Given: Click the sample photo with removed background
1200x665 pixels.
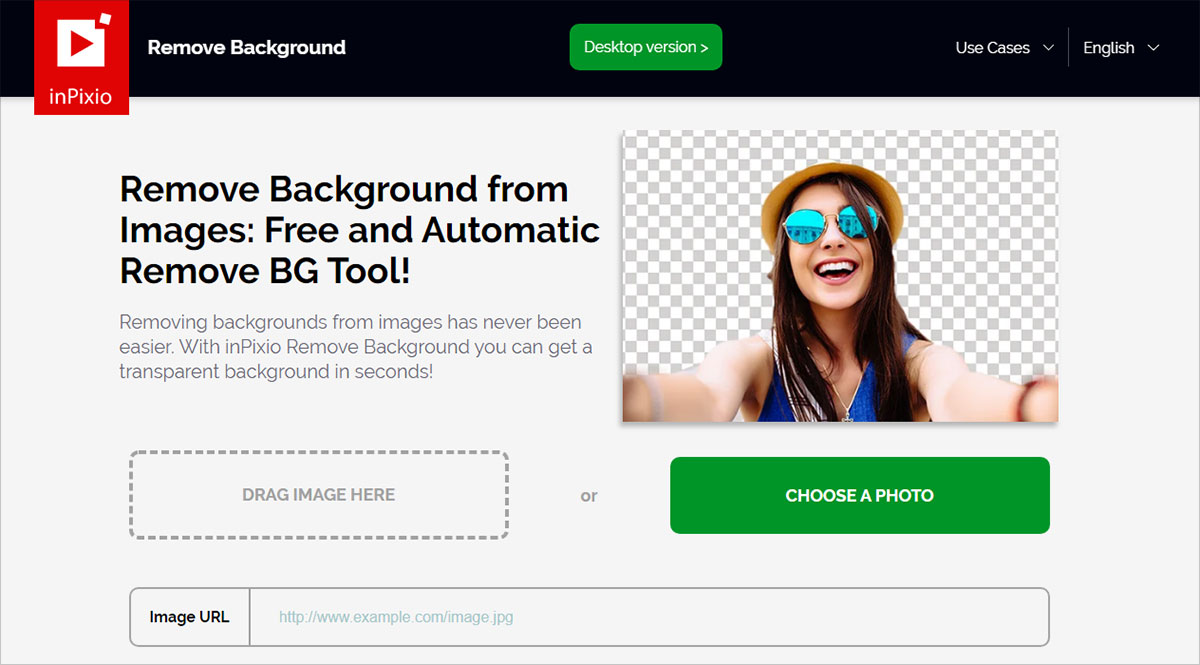Looking at the screenshot, I should [x=840, y=276].
